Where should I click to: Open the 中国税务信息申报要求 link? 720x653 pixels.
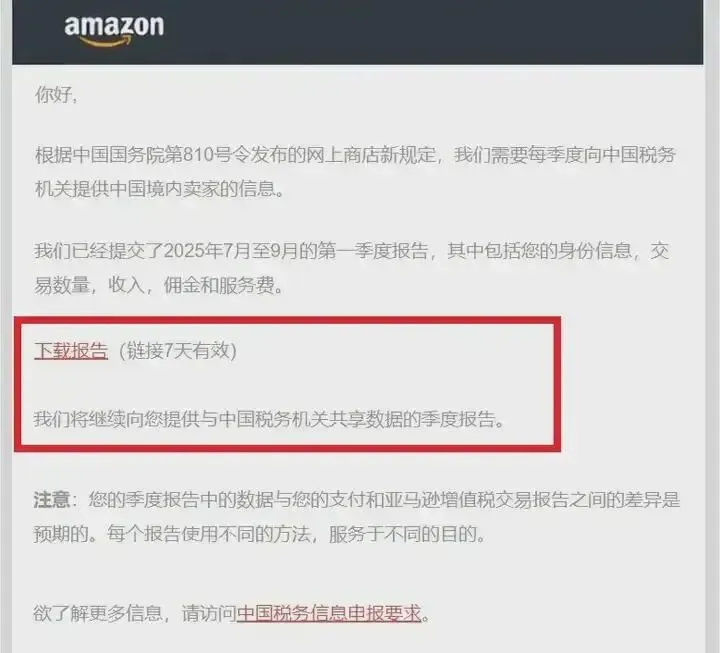(x=329, y=613)
